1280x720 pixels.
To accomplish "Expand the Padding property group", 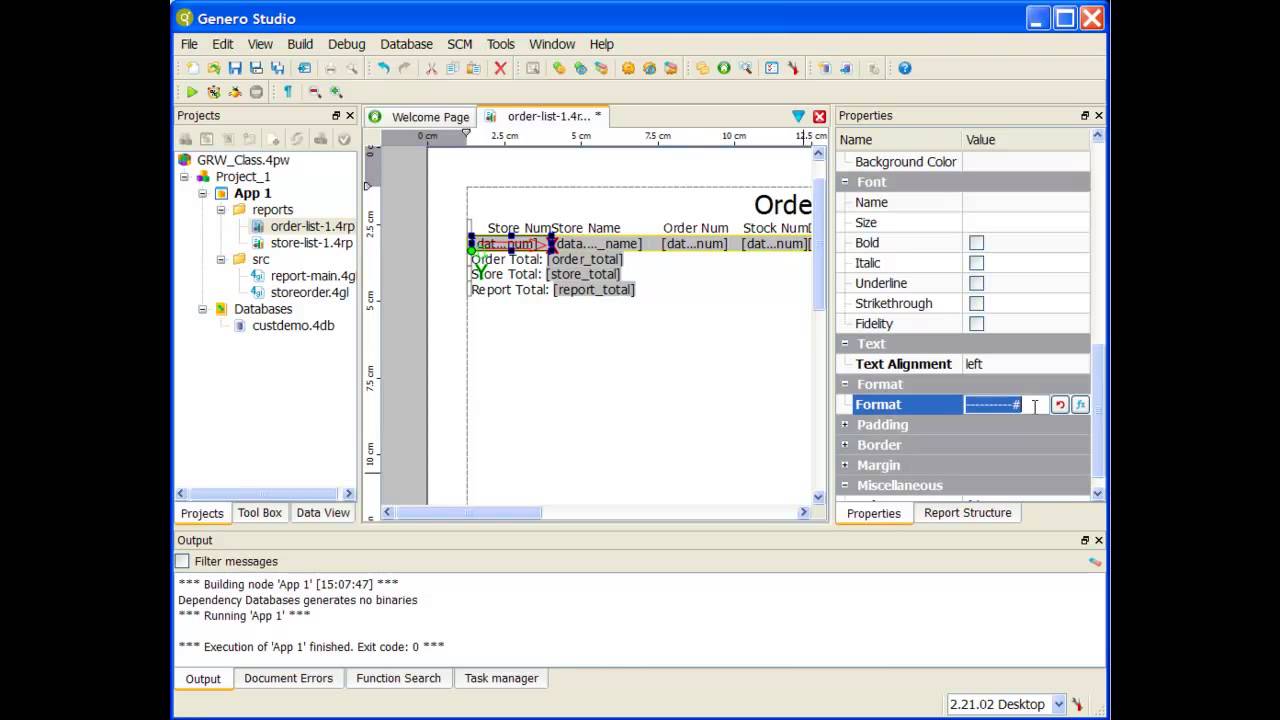I will point(845,424).
